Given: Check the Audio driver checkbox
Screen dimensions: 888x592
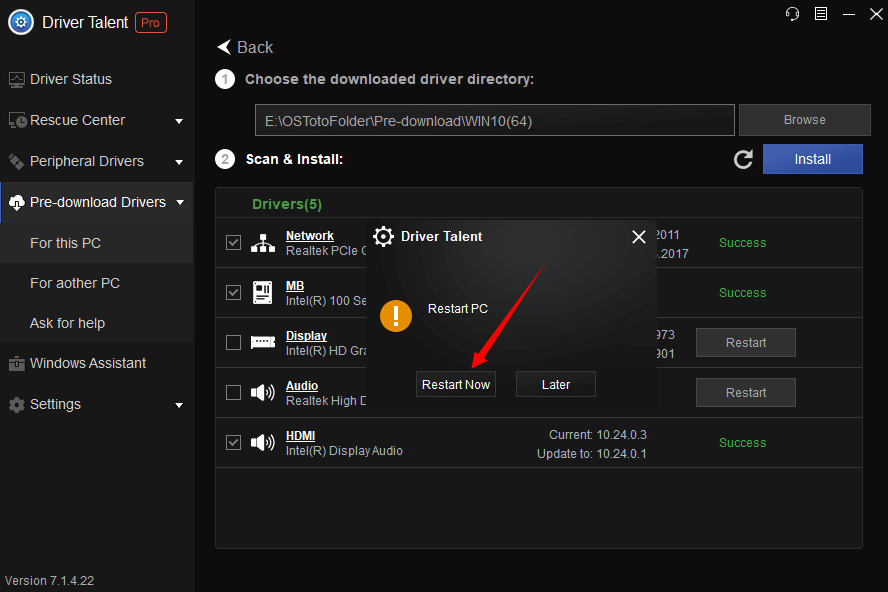Looking at the screenshot, I should tap(233, 392).
